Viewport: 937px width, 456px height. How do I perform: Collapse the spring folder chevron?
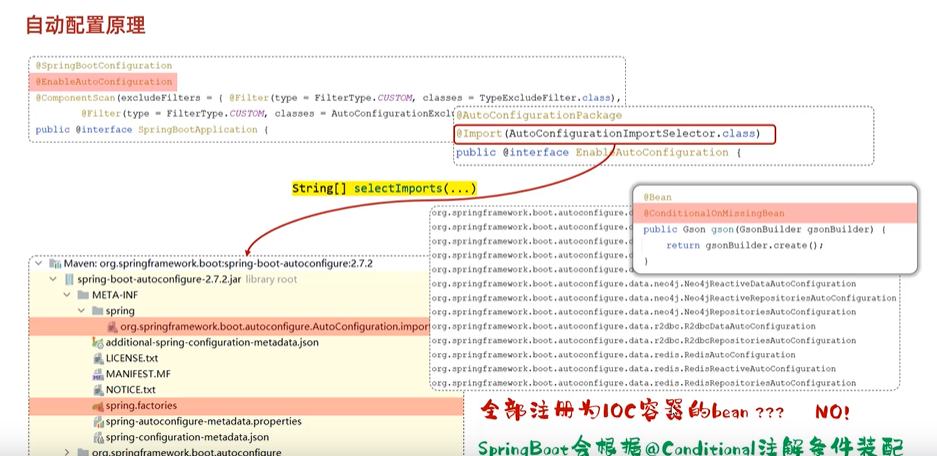click(x=81, y=311)
